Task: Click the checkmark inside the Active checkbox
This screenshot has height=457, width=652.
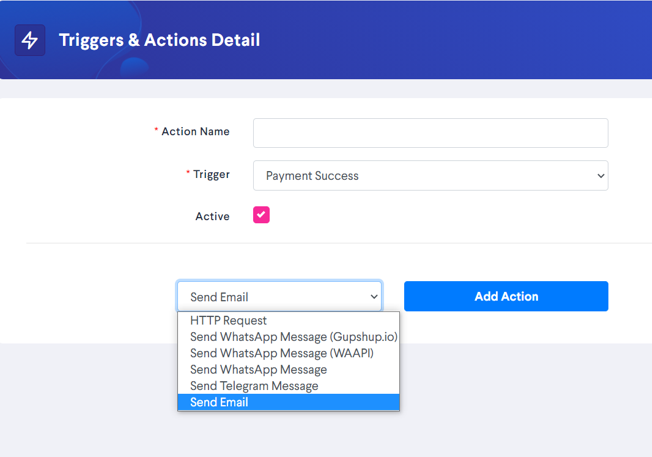Action: pyautogui.click(x=261, y=215)
